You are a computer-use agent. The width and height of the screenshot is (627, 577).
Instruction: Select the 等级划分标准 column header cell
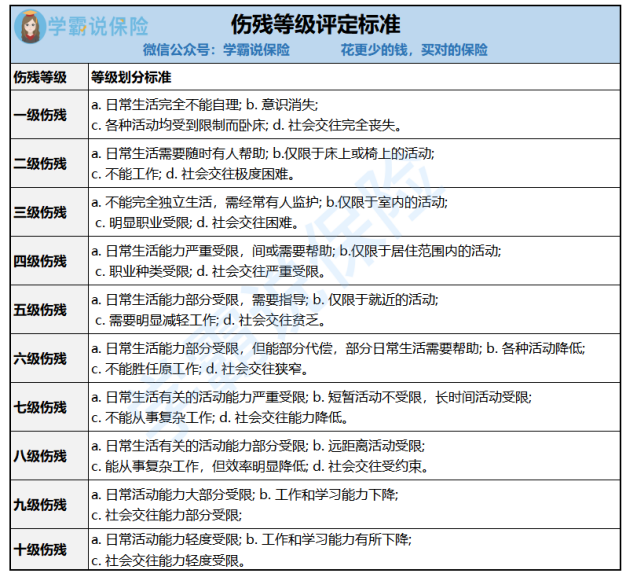click(354, 77)
